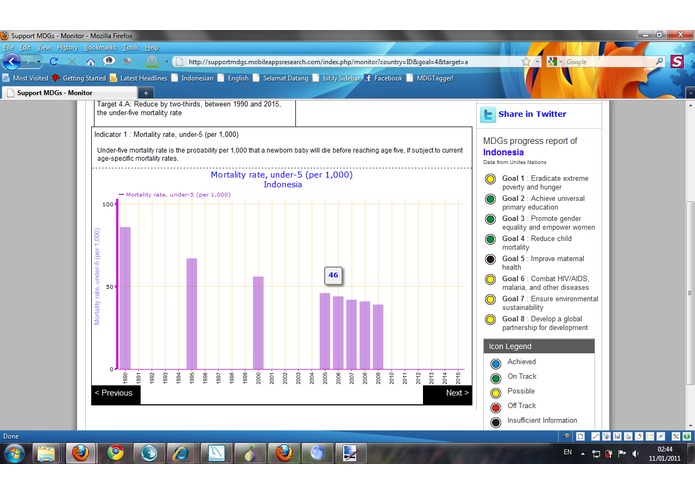
Task: Open back/forward history dropdown arrow
Action: (39, 62)
